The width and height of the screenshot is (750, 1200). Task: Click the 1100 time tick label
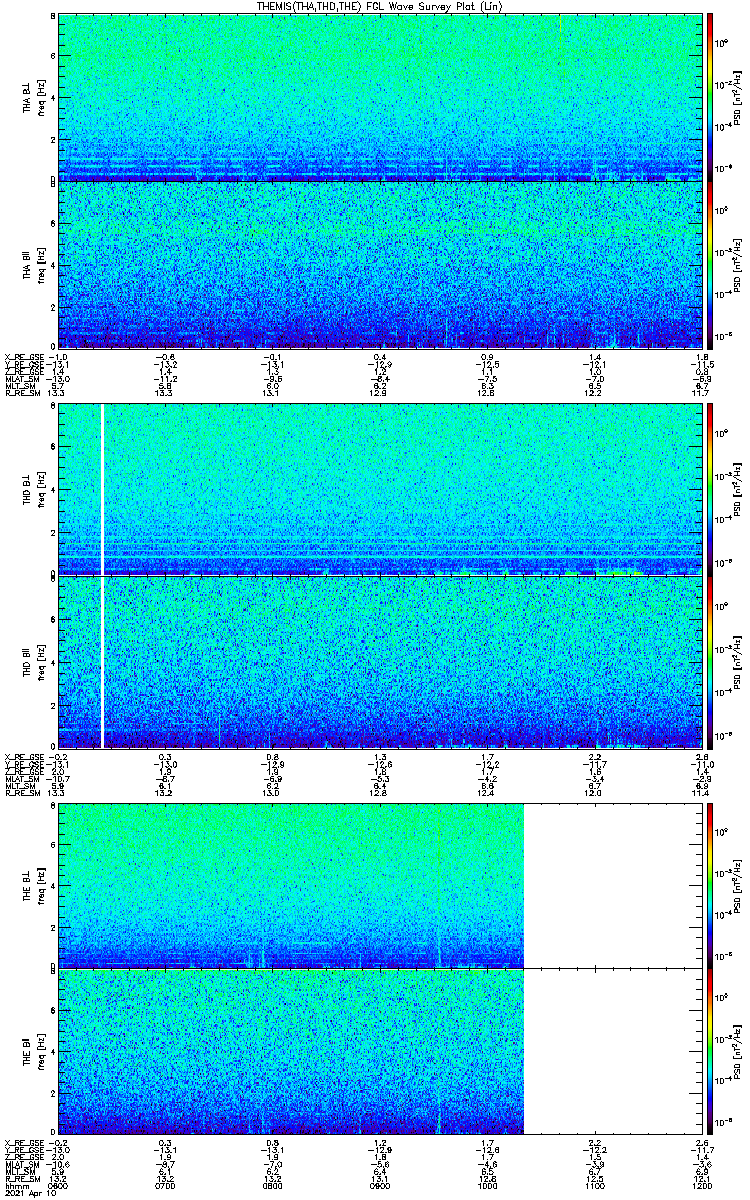[595, 1185]
